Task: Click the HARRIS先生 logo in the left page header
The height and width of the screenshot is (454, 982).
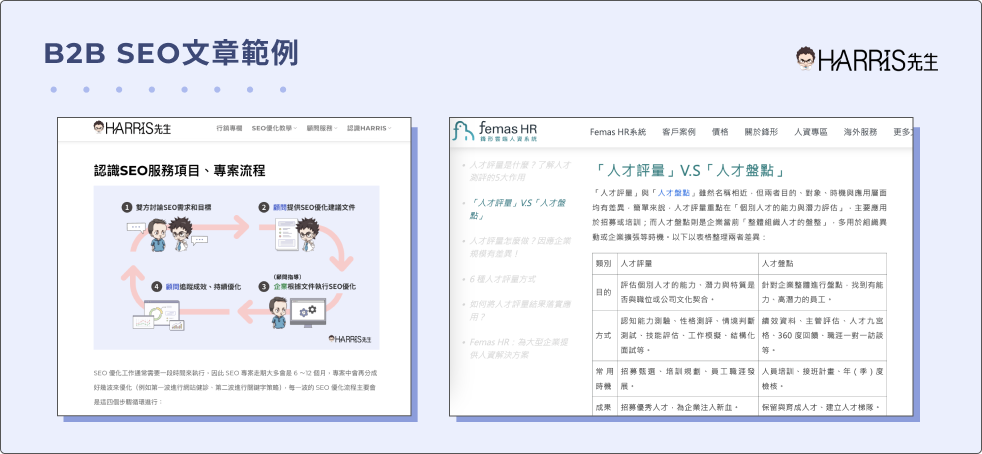Action: click(132, 128)
